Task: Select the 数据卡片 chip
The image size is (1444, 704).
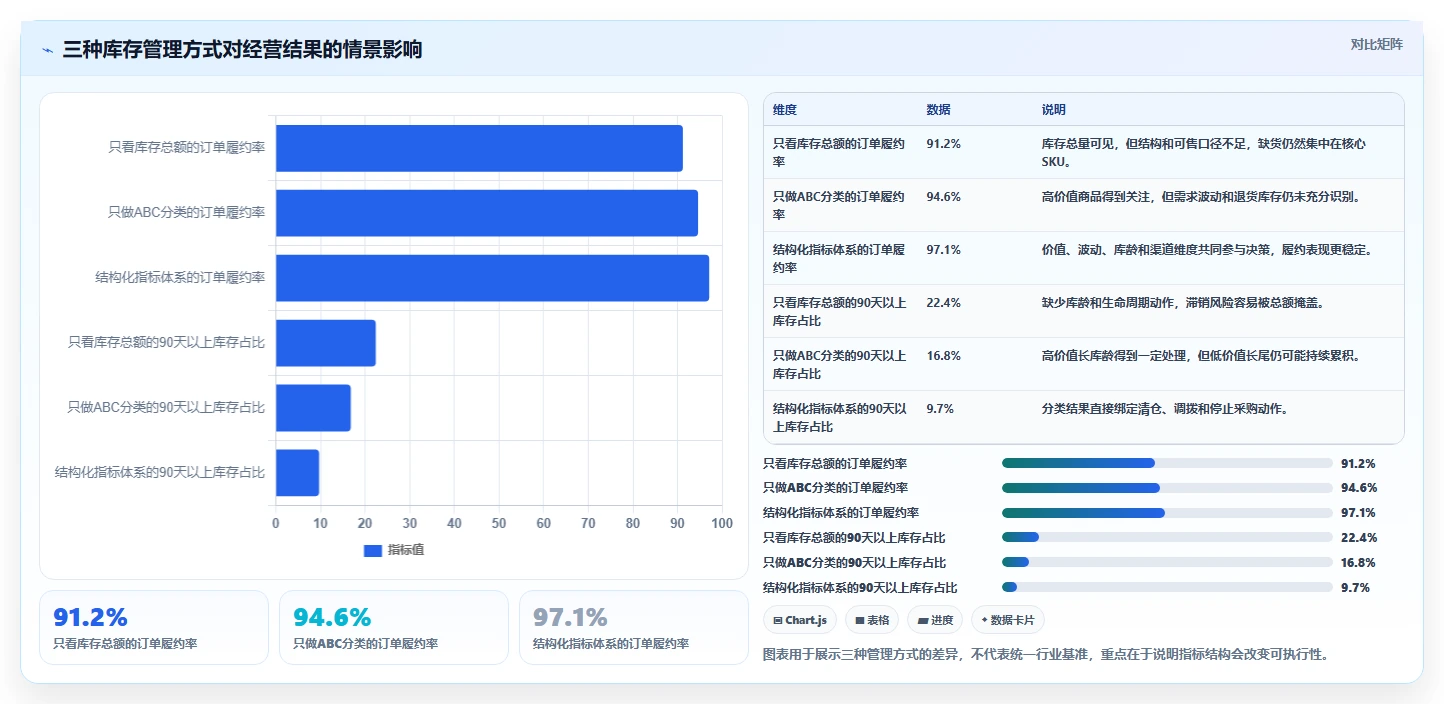Action: tap(1008, 620)
